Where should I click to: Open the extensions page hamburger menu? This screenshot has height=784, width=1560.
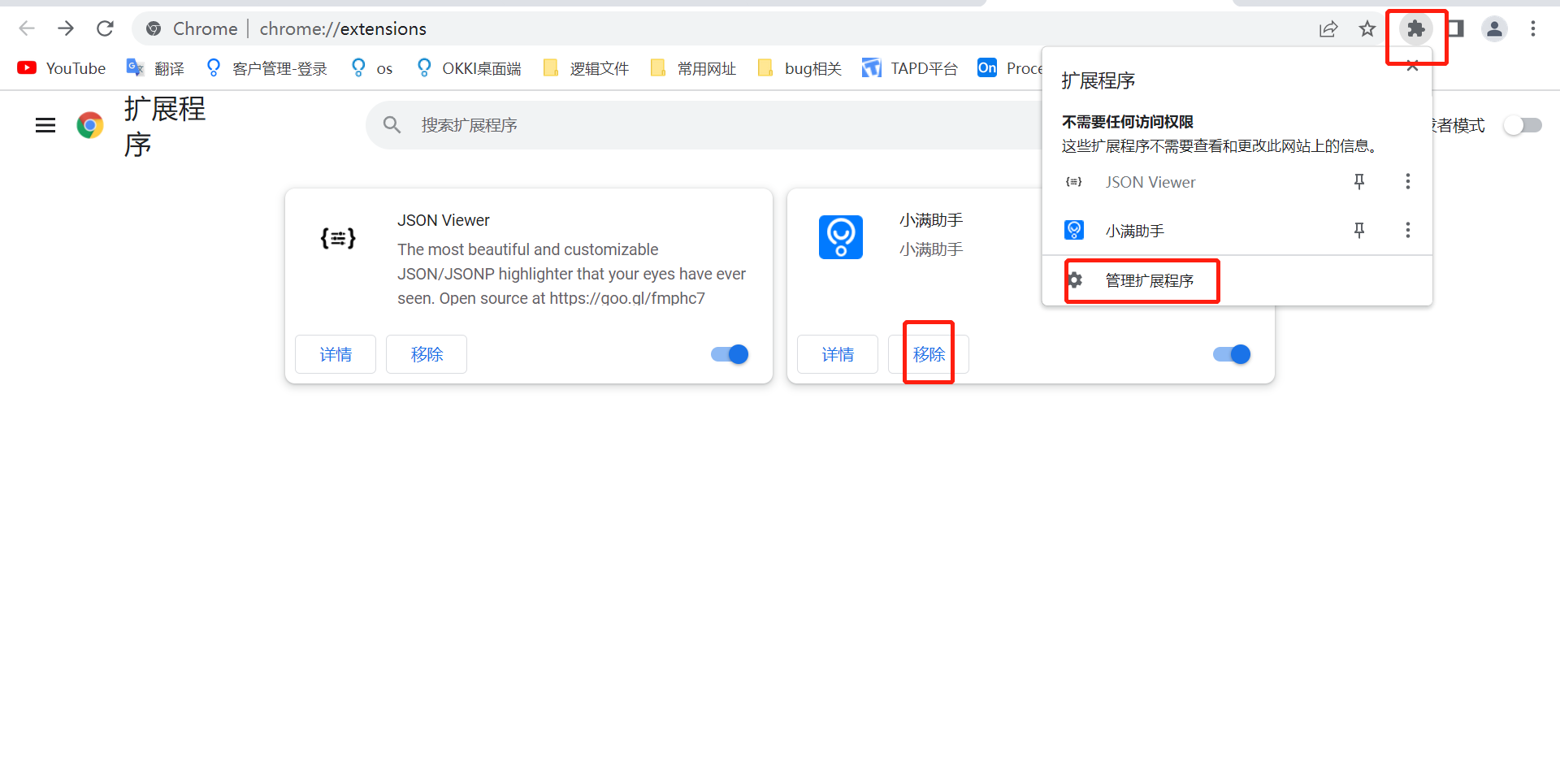point(45,125)
